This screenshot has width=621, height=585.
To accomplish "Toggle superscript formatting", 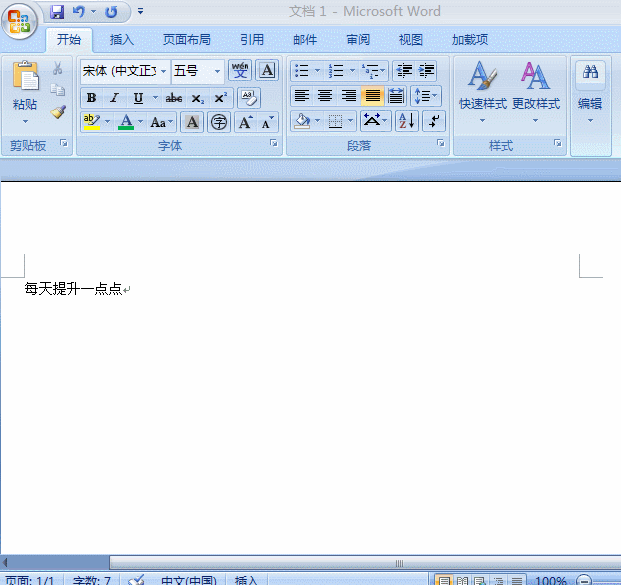I will [x=220, y=98].
